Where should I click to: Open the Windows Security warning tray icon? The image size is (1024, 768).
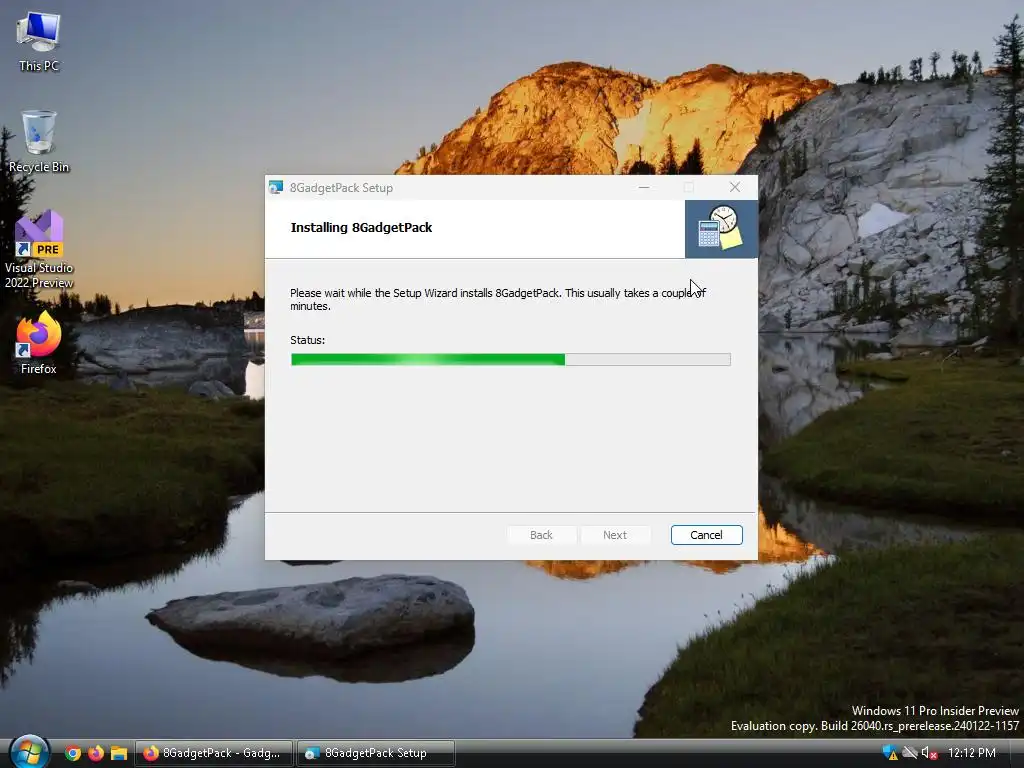pyautogui.click(x=889, y=753)
